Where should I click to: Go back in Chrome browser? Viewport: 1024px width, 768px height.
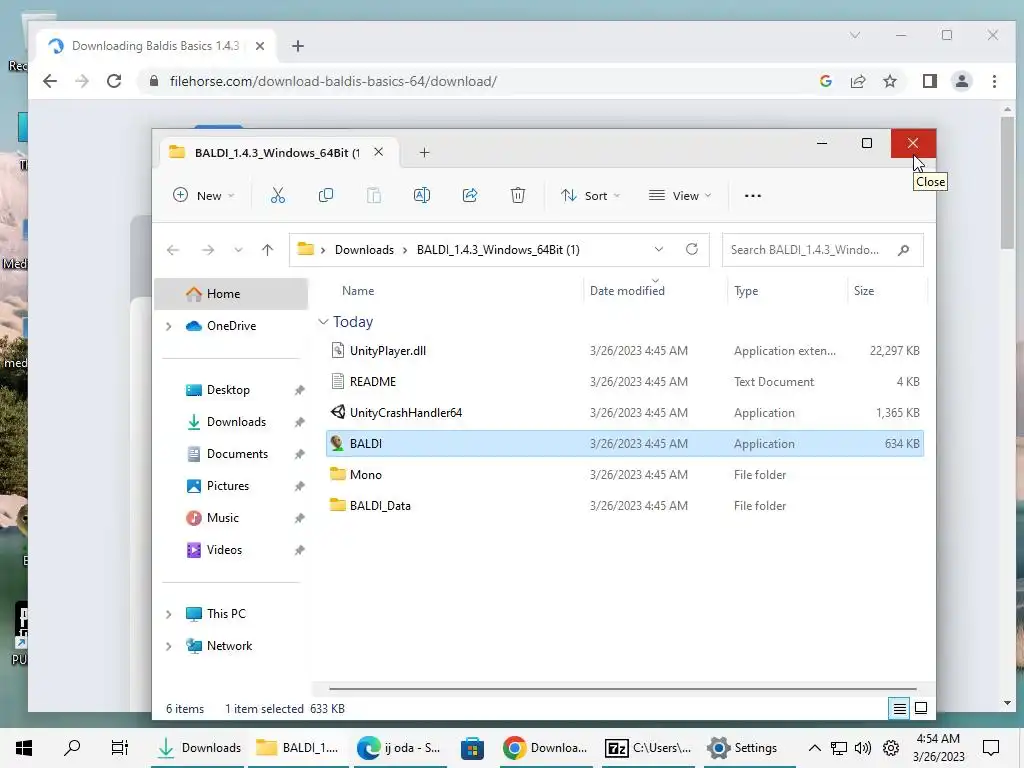pyautogui.click(x=50, y=81)
